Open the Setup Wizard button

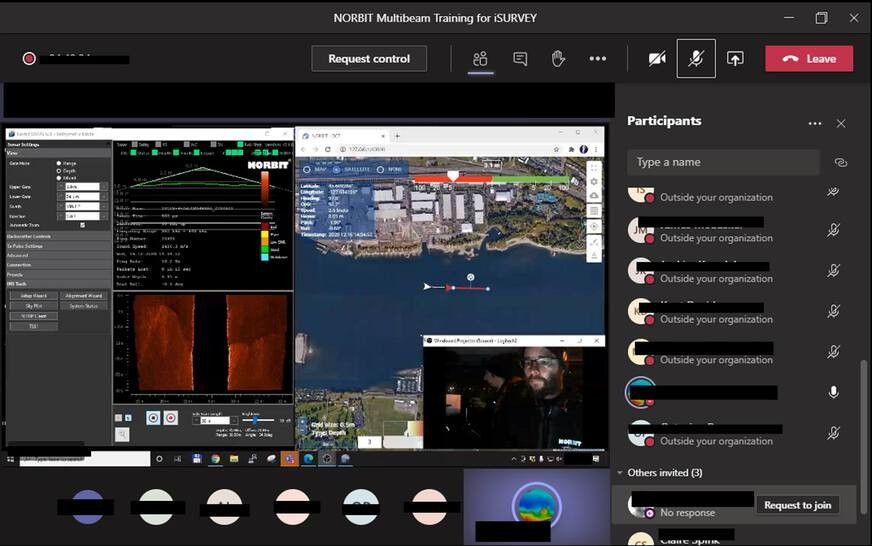pyautogui.click(x=33, y=296)
